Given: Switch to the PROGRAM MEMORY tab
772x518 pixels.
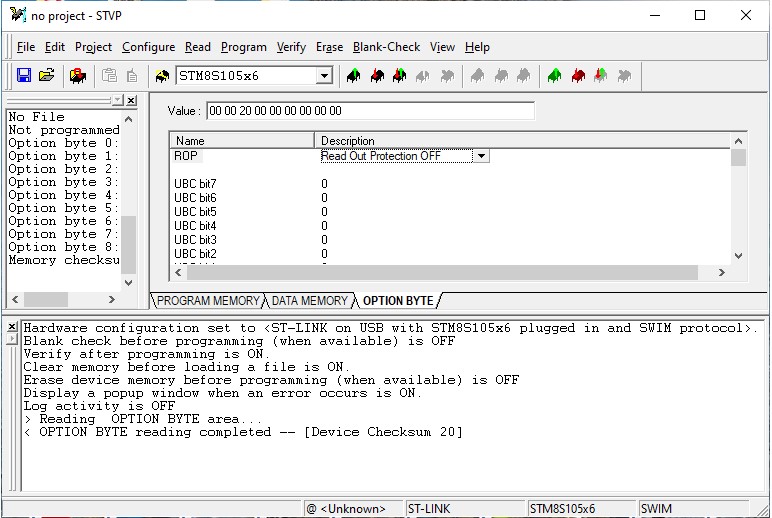Looking at the screenshot, I should click(208, 301).
